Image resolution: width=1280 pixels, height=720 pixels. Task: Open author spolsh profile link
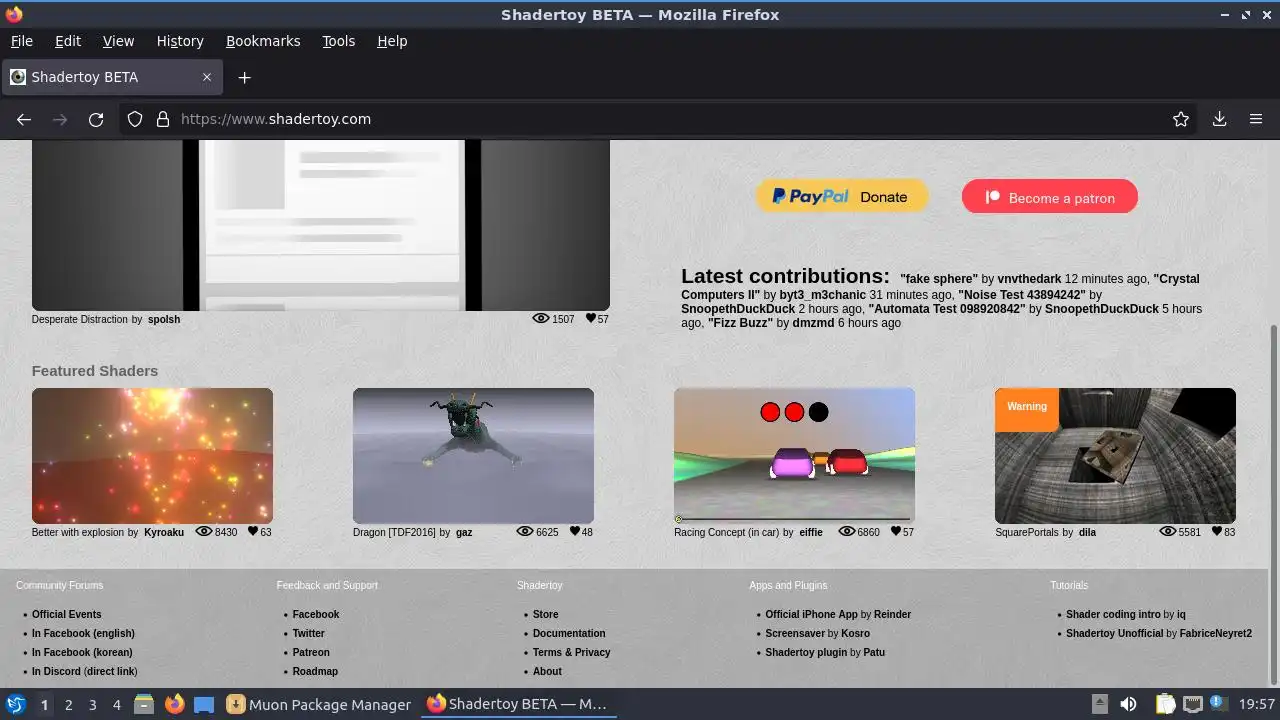click(164, 319)
